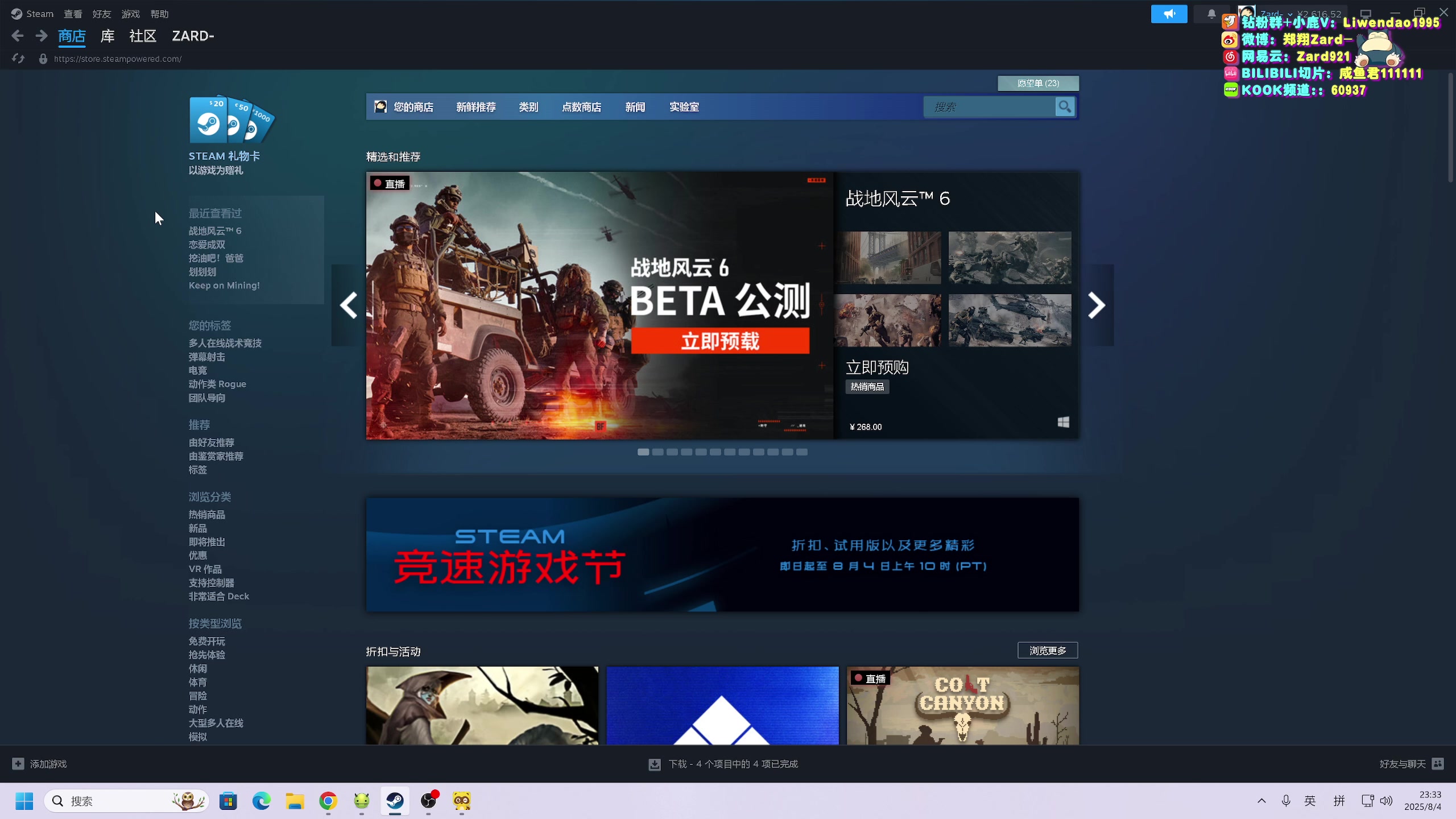Click the Add Game plus icon
This screenshot has width=1456, height=819.
pyautogui.click(x=18, y=764)
